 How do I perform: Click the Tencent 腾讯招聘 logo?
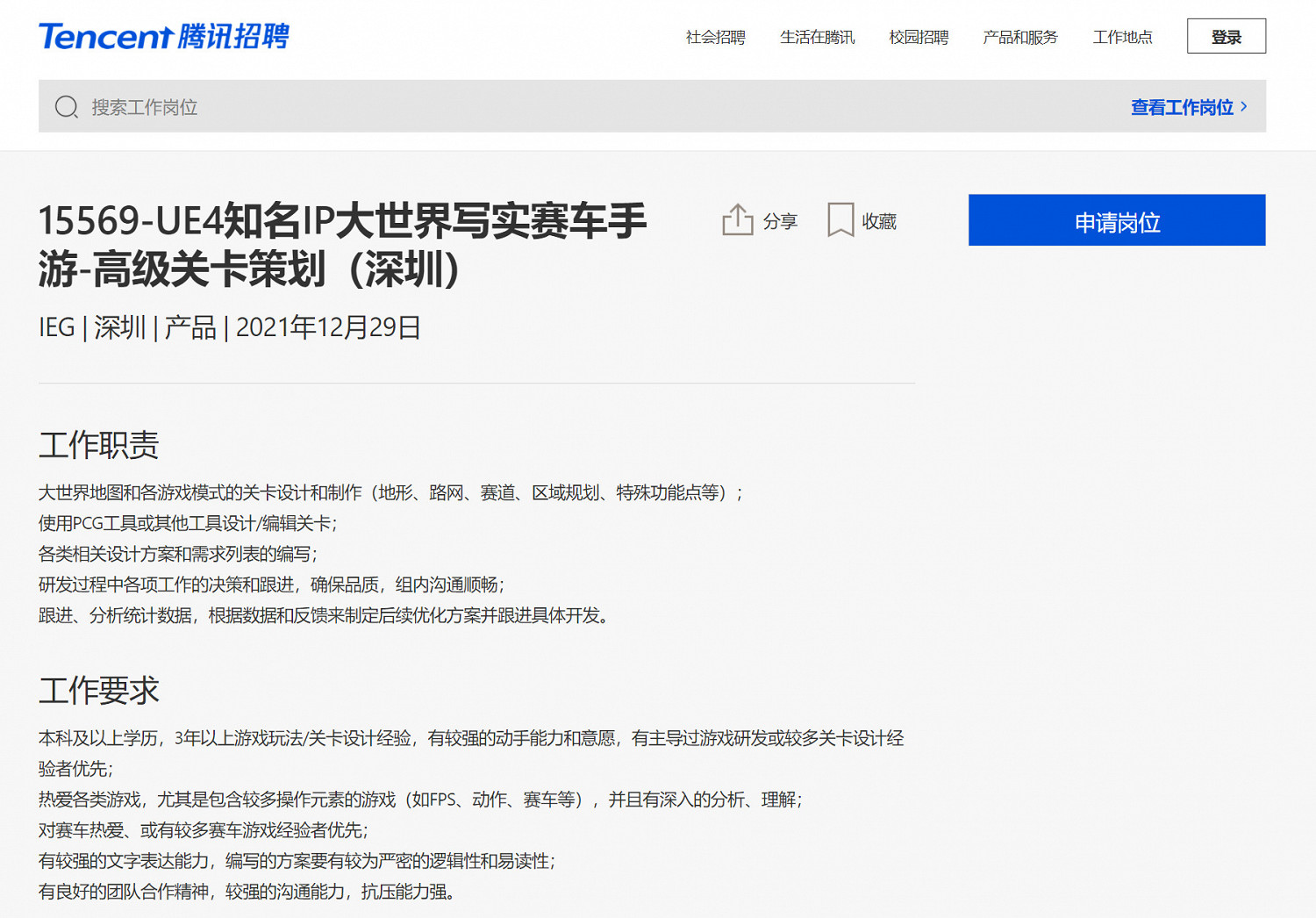click(163, 36)
